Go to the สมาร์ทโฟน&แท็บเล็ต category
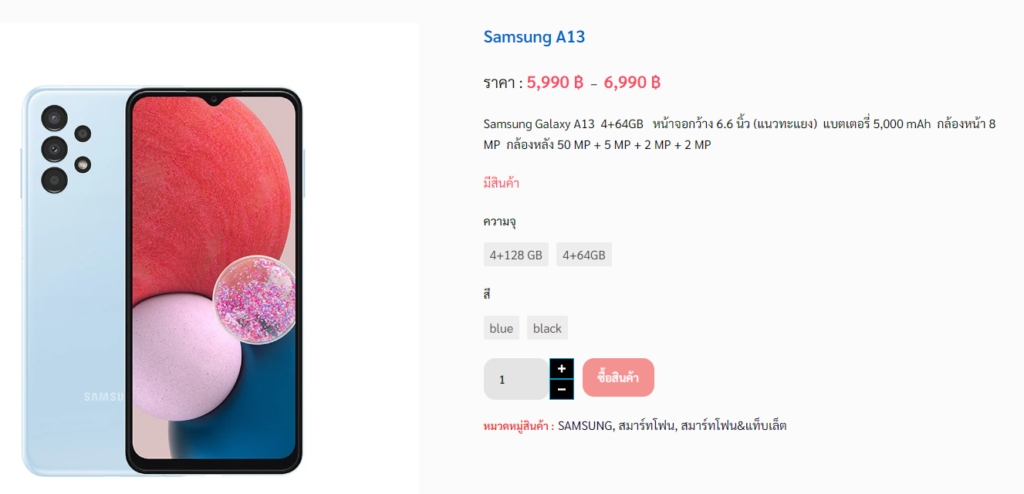The width and height of the screenshot is (1024, 494). pos(733,426)
